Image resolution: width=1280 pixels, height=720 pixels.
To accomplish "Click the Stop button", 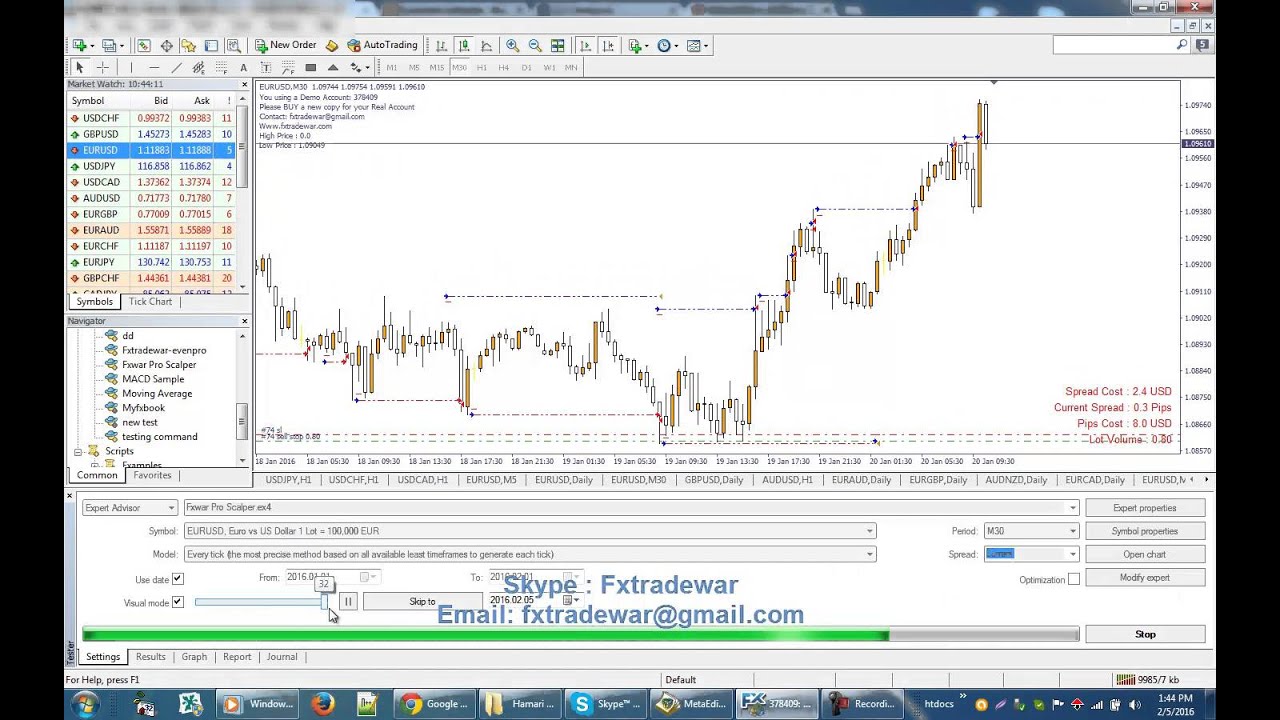I will click(1145, 634).
